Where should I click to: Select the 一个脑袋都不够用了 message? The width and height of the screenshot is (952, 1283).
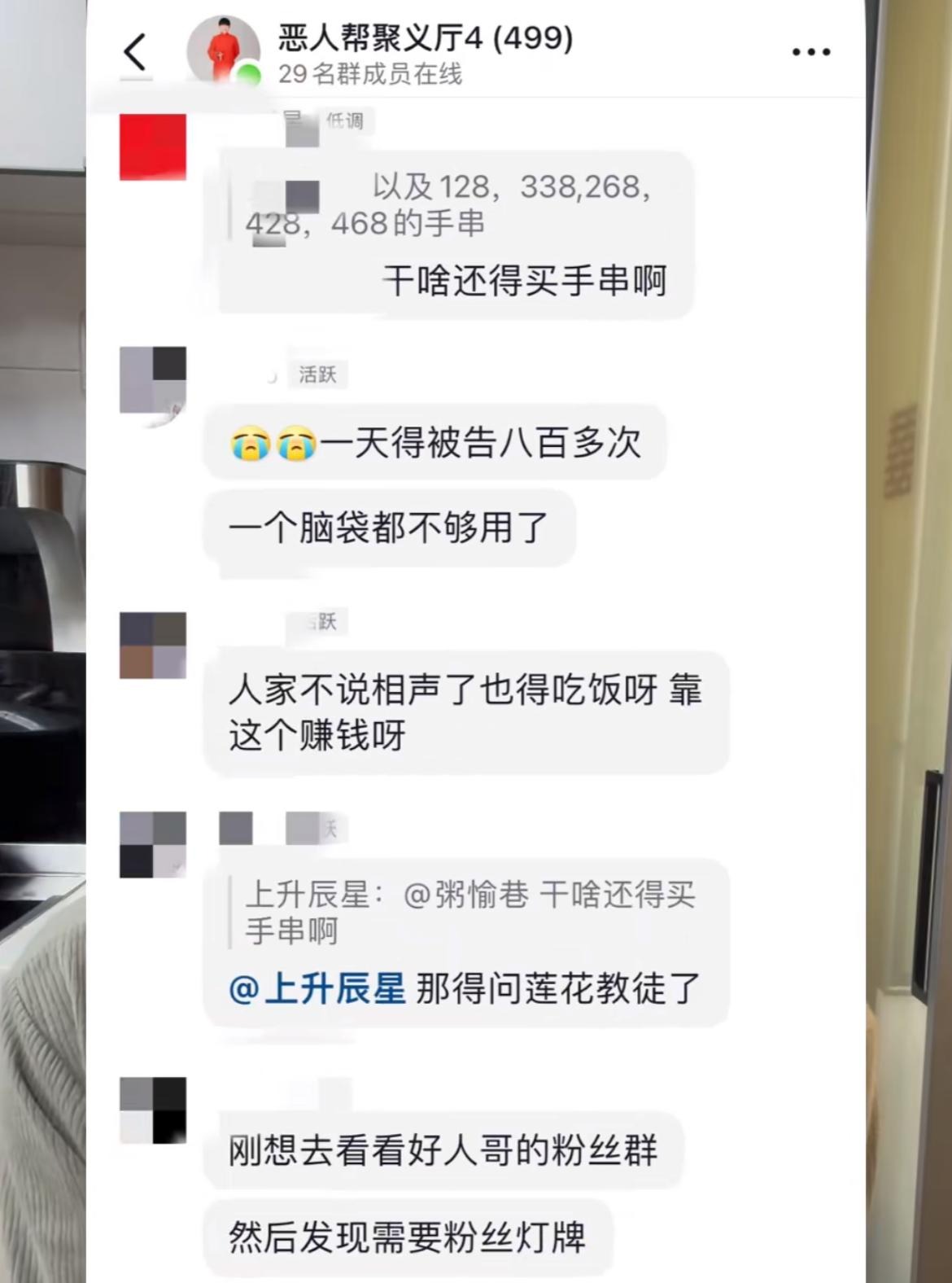point(390,528)
